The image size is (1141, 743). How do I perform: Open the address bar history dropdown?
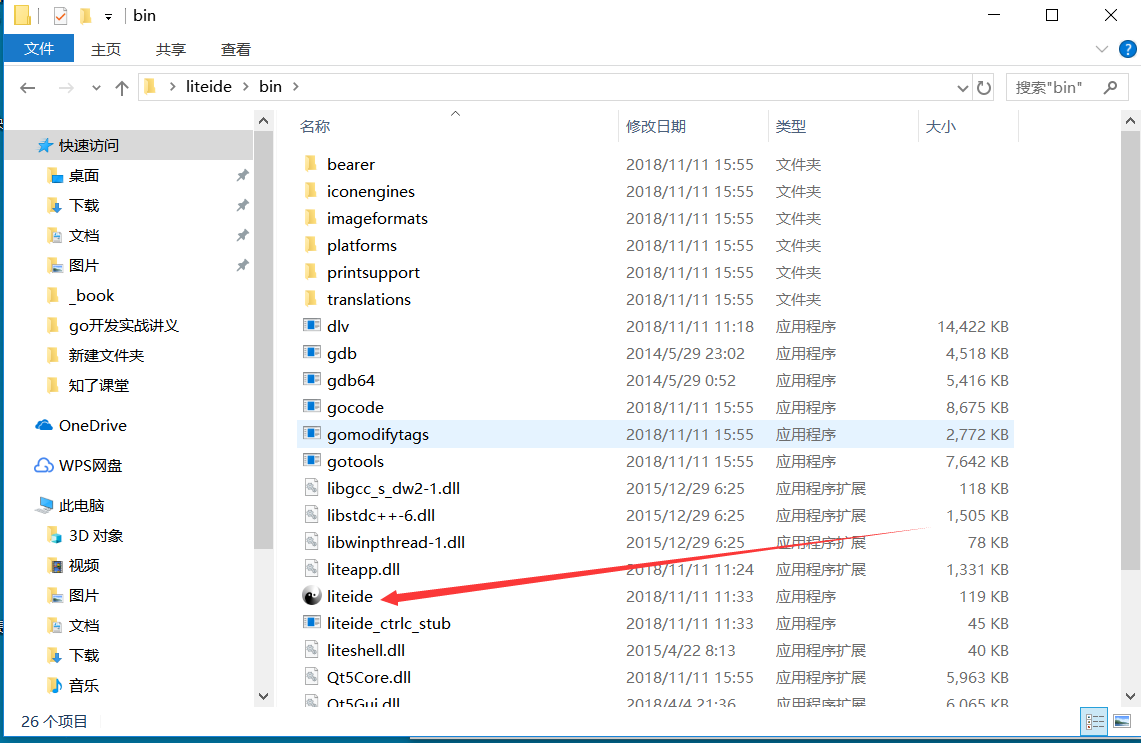963,87
